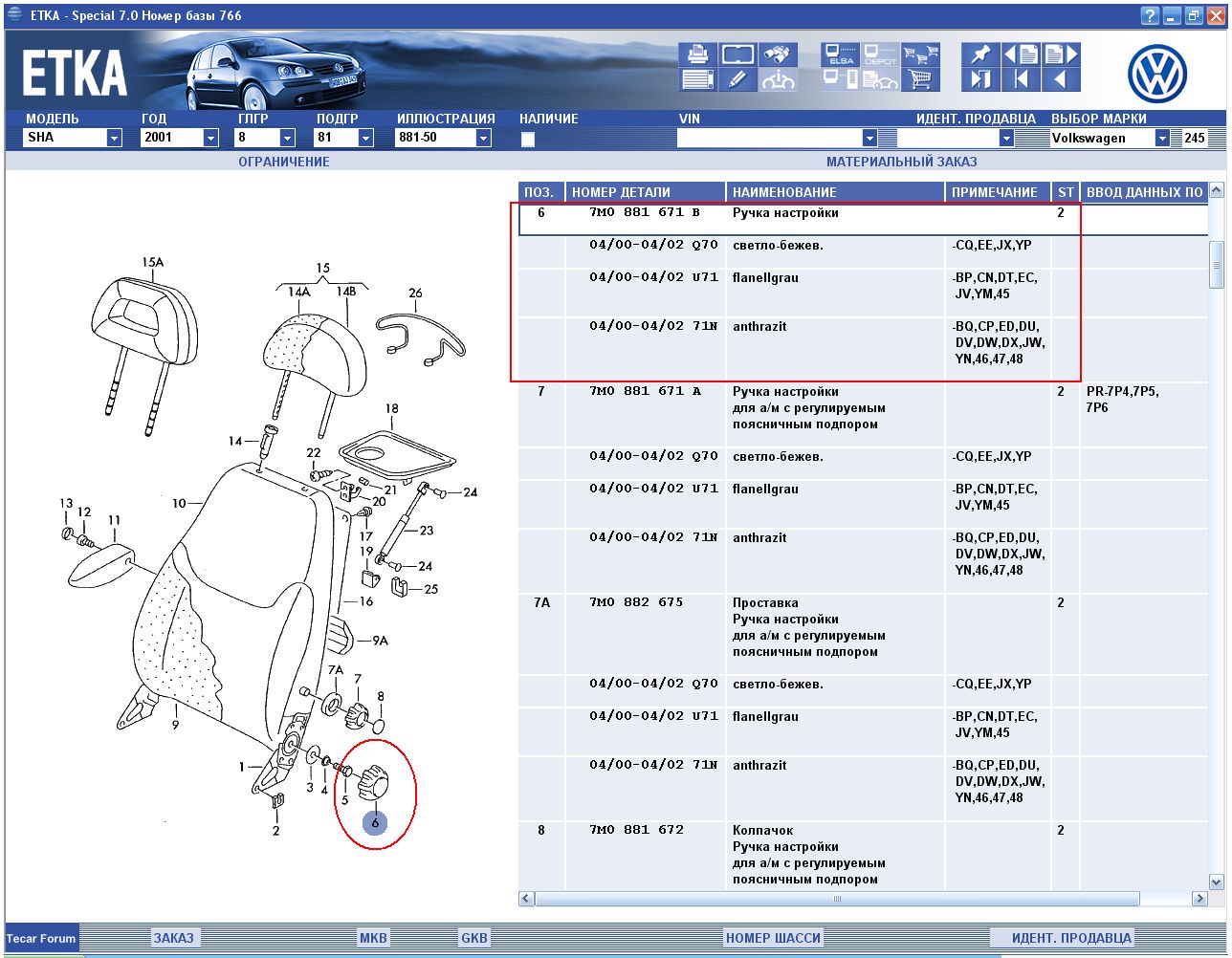Click part 23 gas strut label in diagram

coord(427,531)
